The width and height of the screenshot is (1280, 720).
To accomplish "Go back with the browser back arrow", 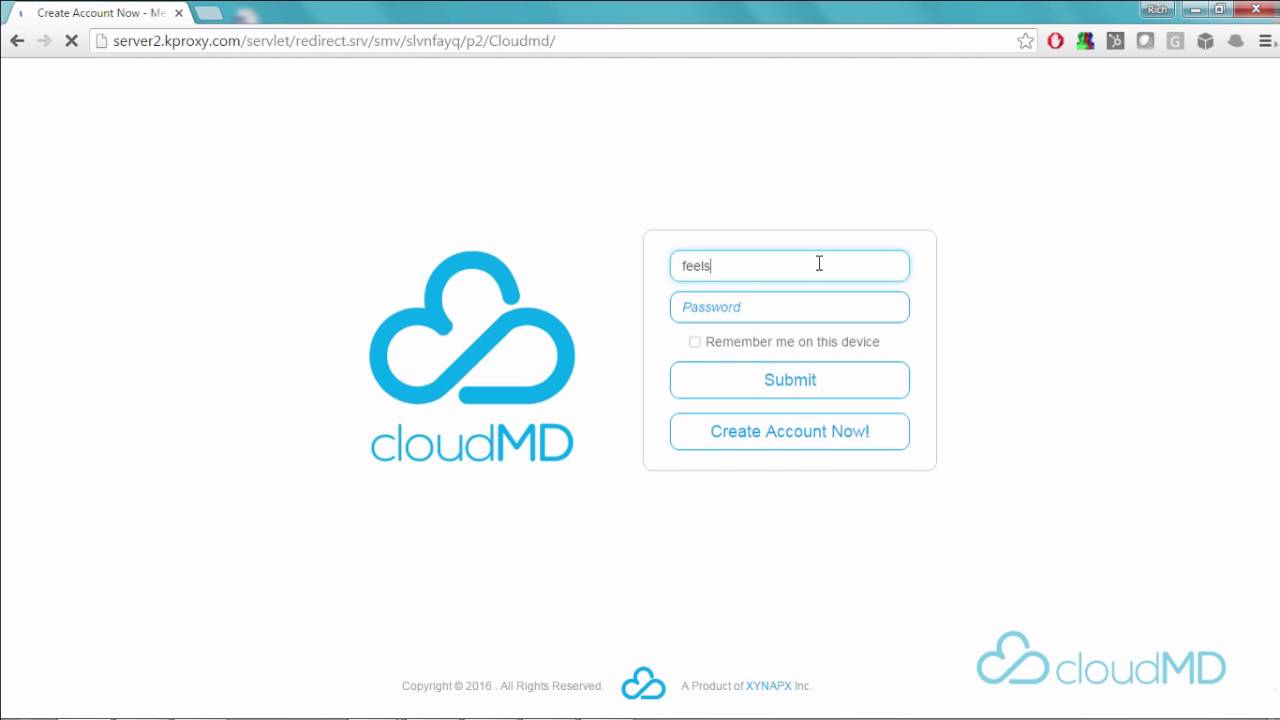I will (17, 41).
